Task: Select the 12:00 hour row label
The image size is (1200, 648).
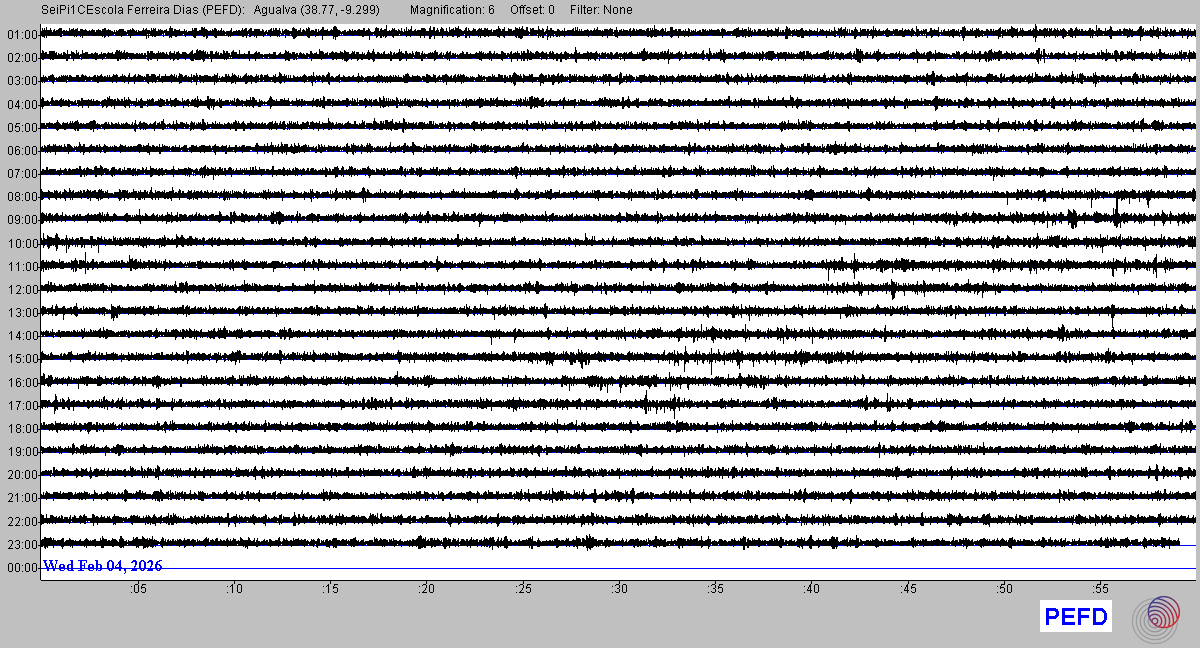Action: 21,290
